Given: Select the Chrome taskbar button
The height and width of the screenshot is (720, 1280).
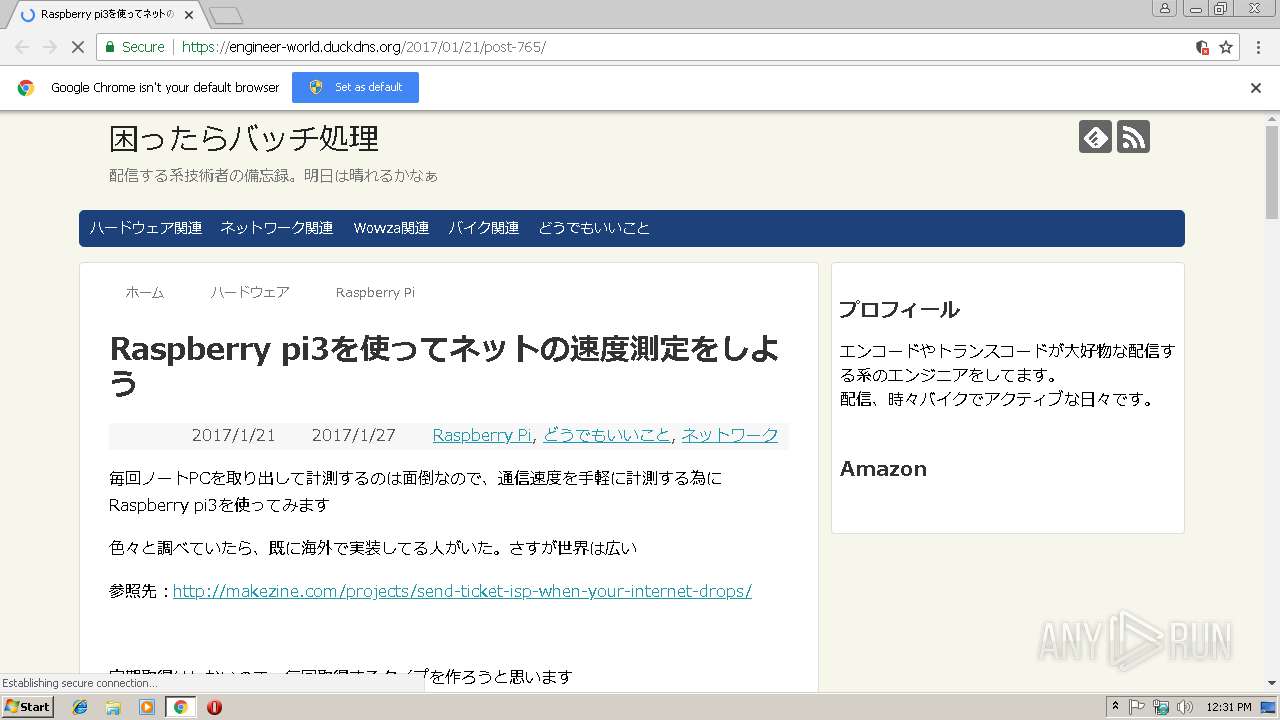Looking at the screenshot, I should point(181,707).
